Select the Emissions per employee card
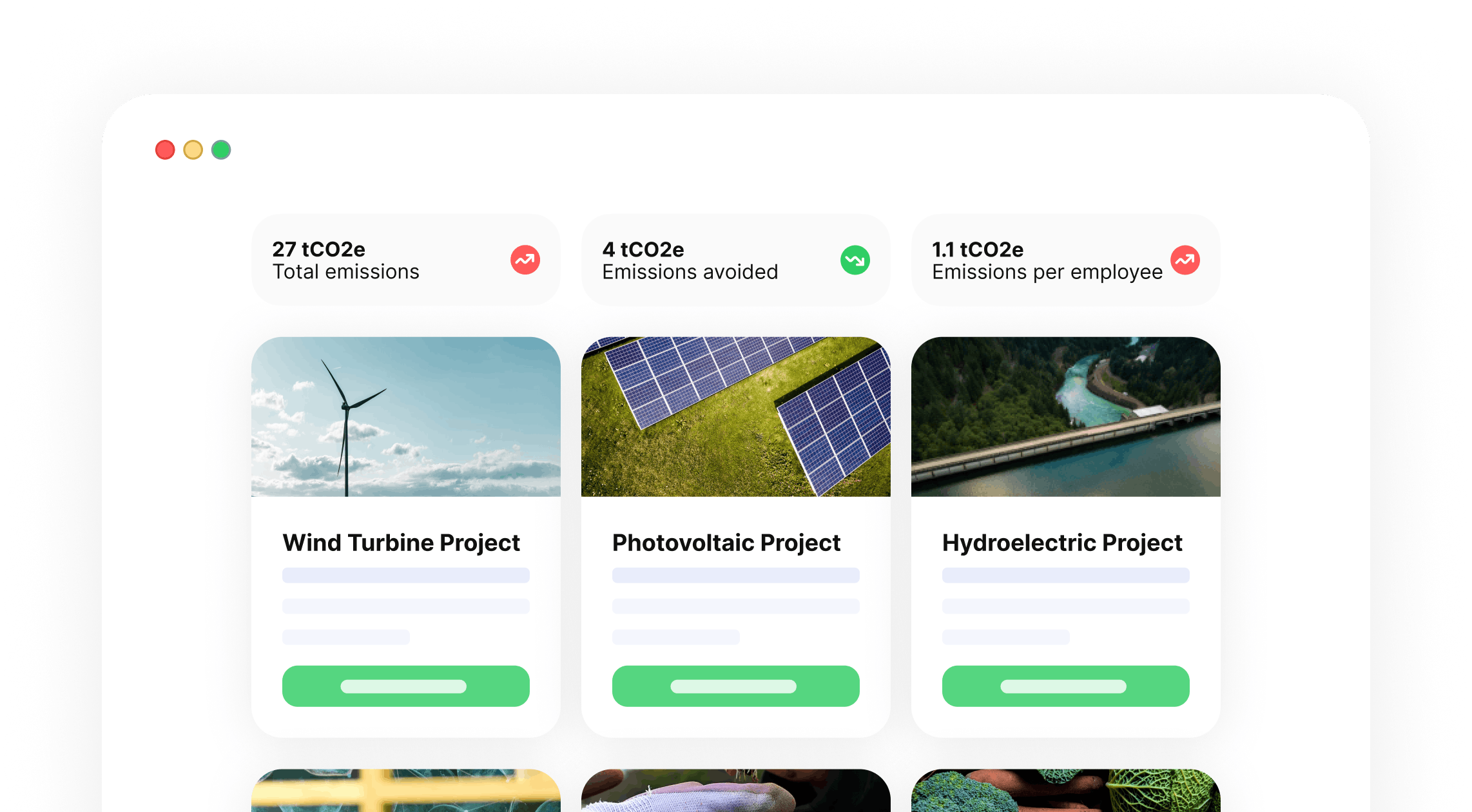Screen dimensions: 1472x812 coord(1066,260)
